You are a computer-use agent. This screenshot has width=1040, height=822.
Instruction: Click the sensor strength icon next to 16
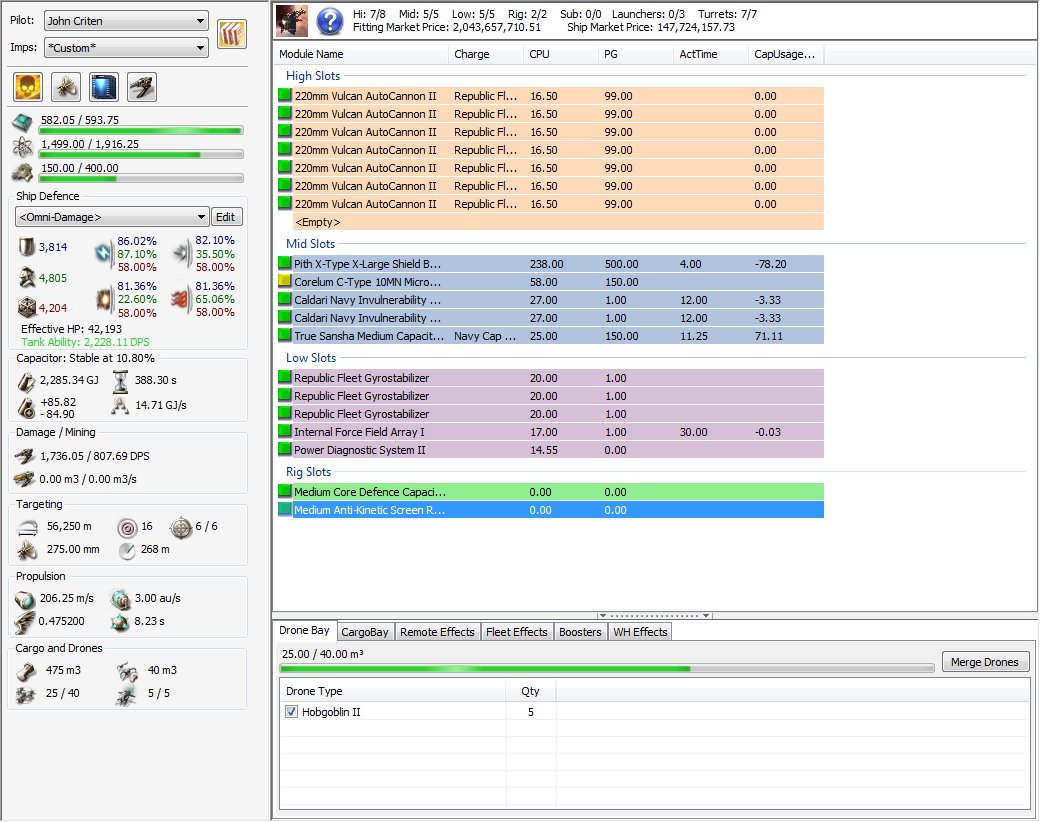(127, 528)
